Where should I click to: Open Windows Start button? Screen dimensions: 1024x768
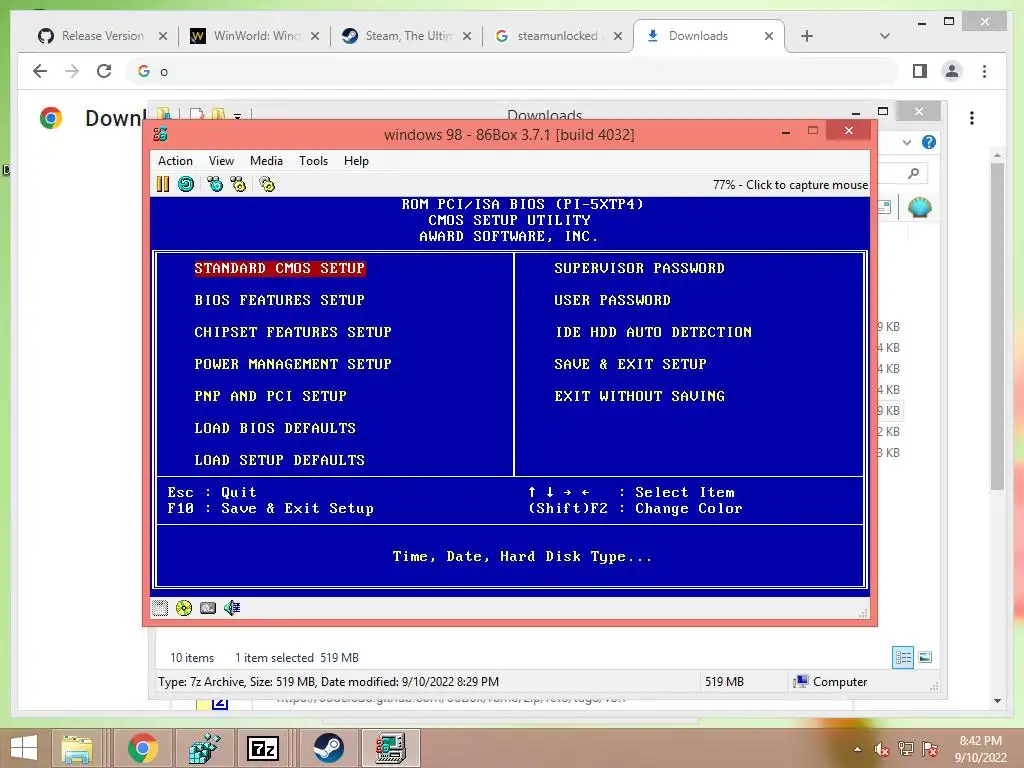24,748
